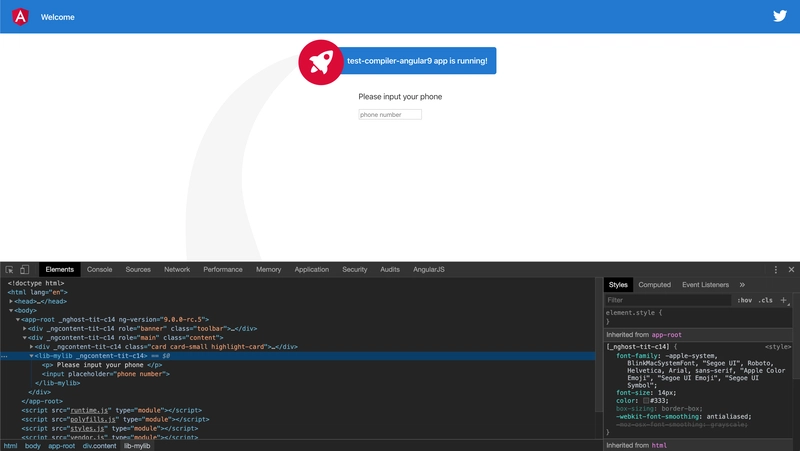Click the red rocket icon
This screenshot has width=800, height=451.
[x=320, y=62]
